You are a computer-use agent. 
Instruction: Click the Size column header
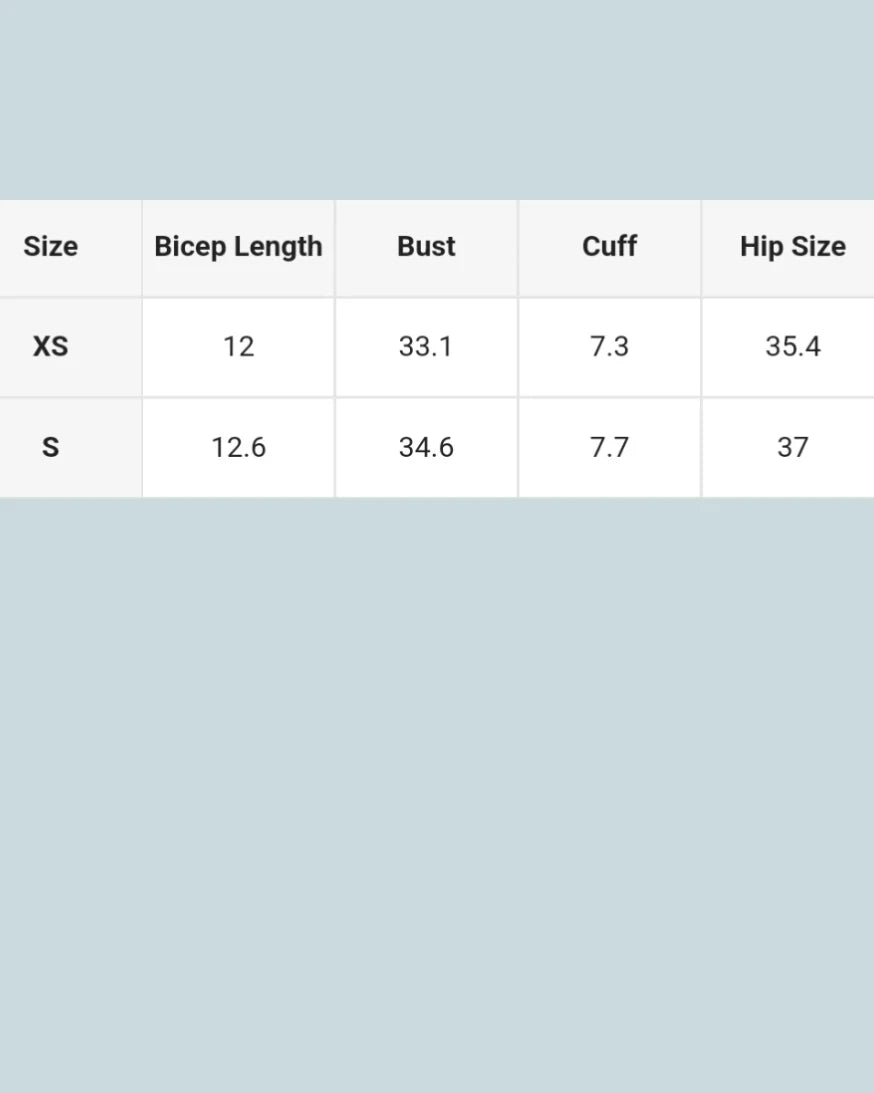[50, 247]
